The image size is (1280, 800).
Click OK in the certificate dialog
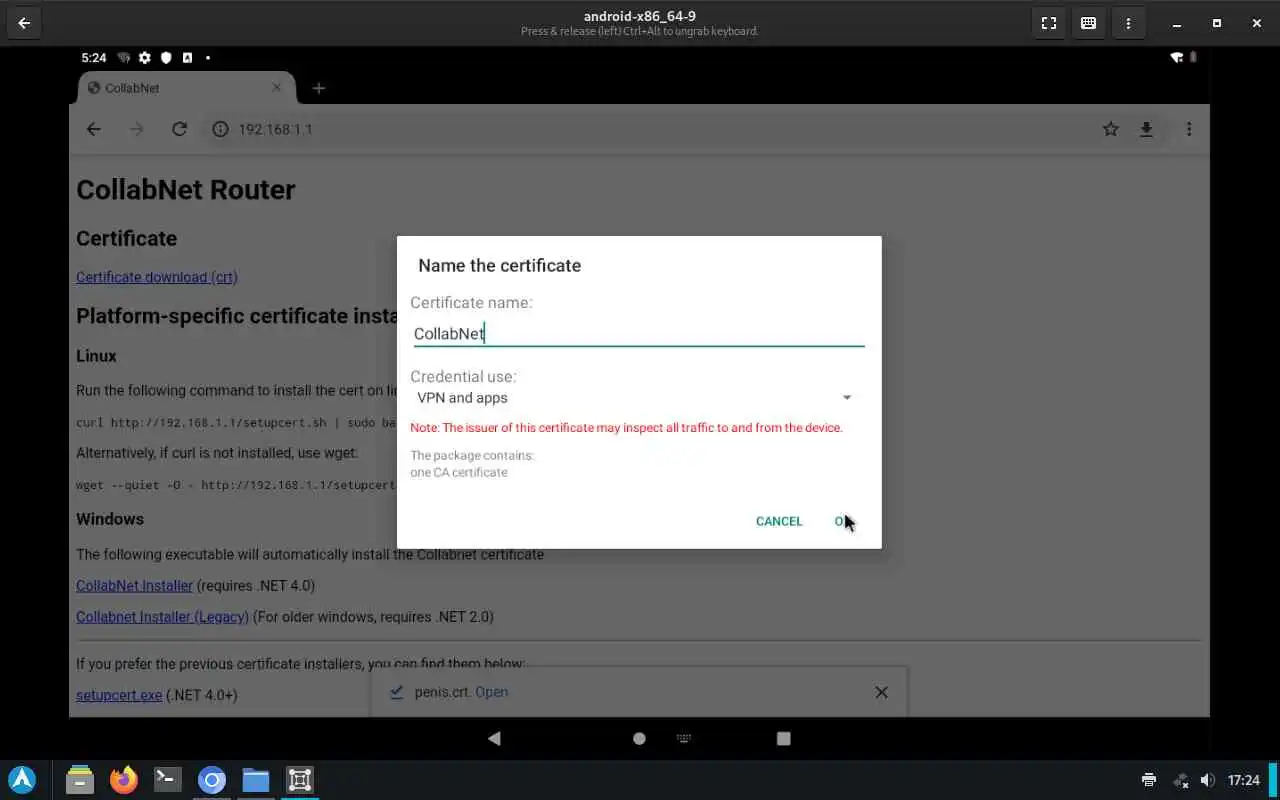pos(844,521)
